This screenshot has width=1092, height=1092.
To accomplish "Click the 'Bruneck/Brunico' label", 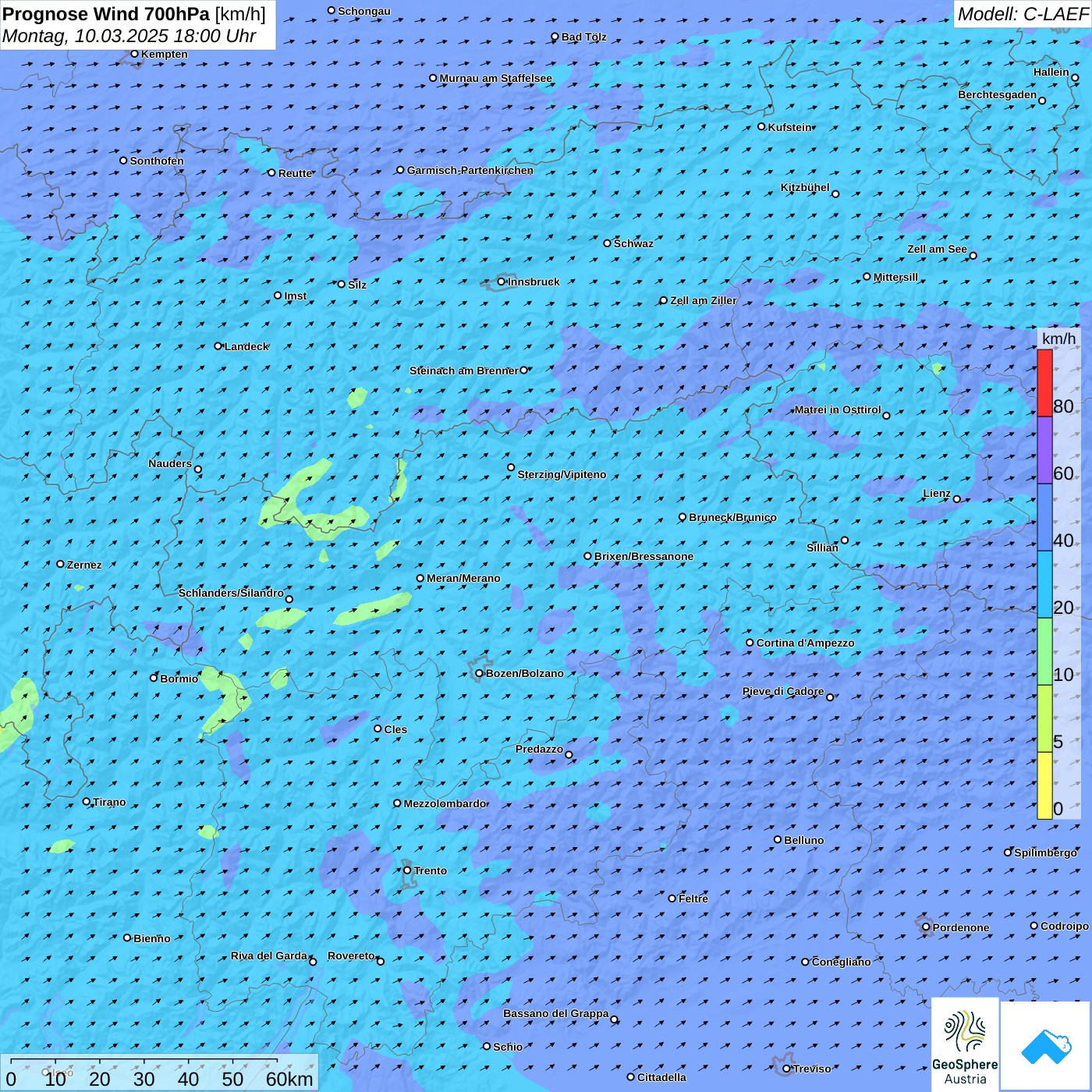I will pyautogui.click(x=732, y=517).
